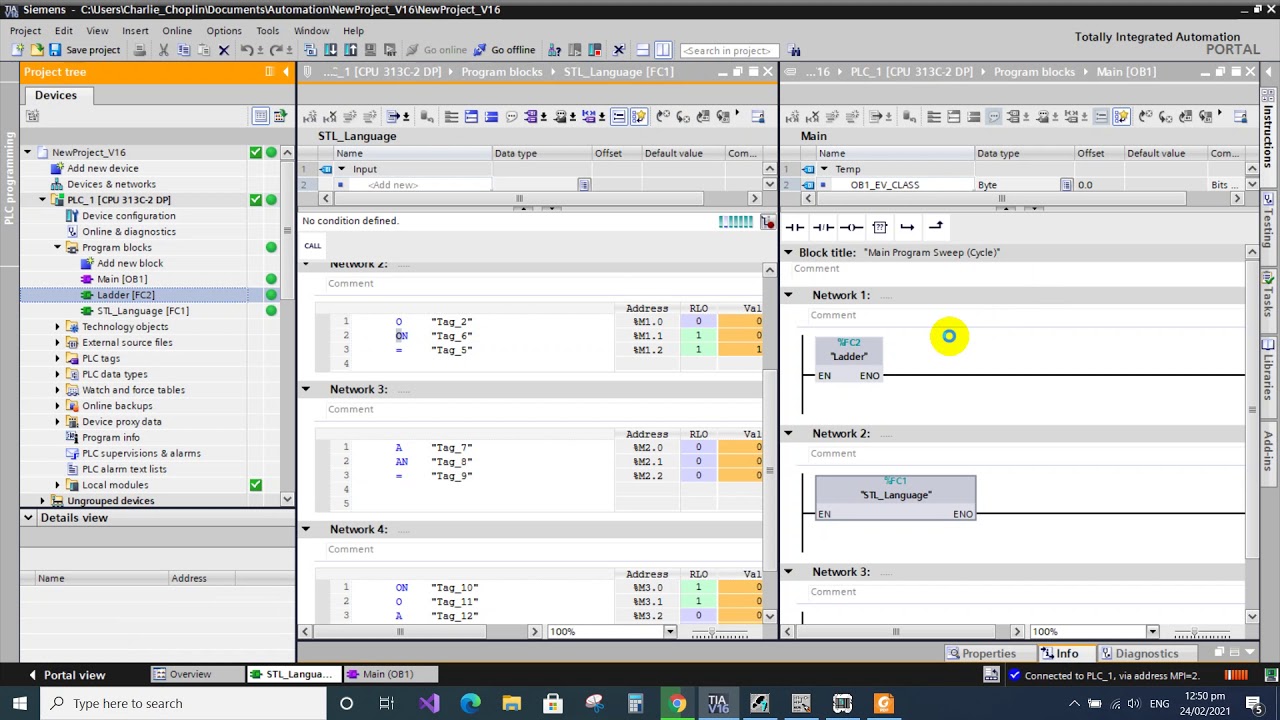The height and width of the screenshot is (720, 1280).
Task: Open the Project menu
Action: [25, 31]
